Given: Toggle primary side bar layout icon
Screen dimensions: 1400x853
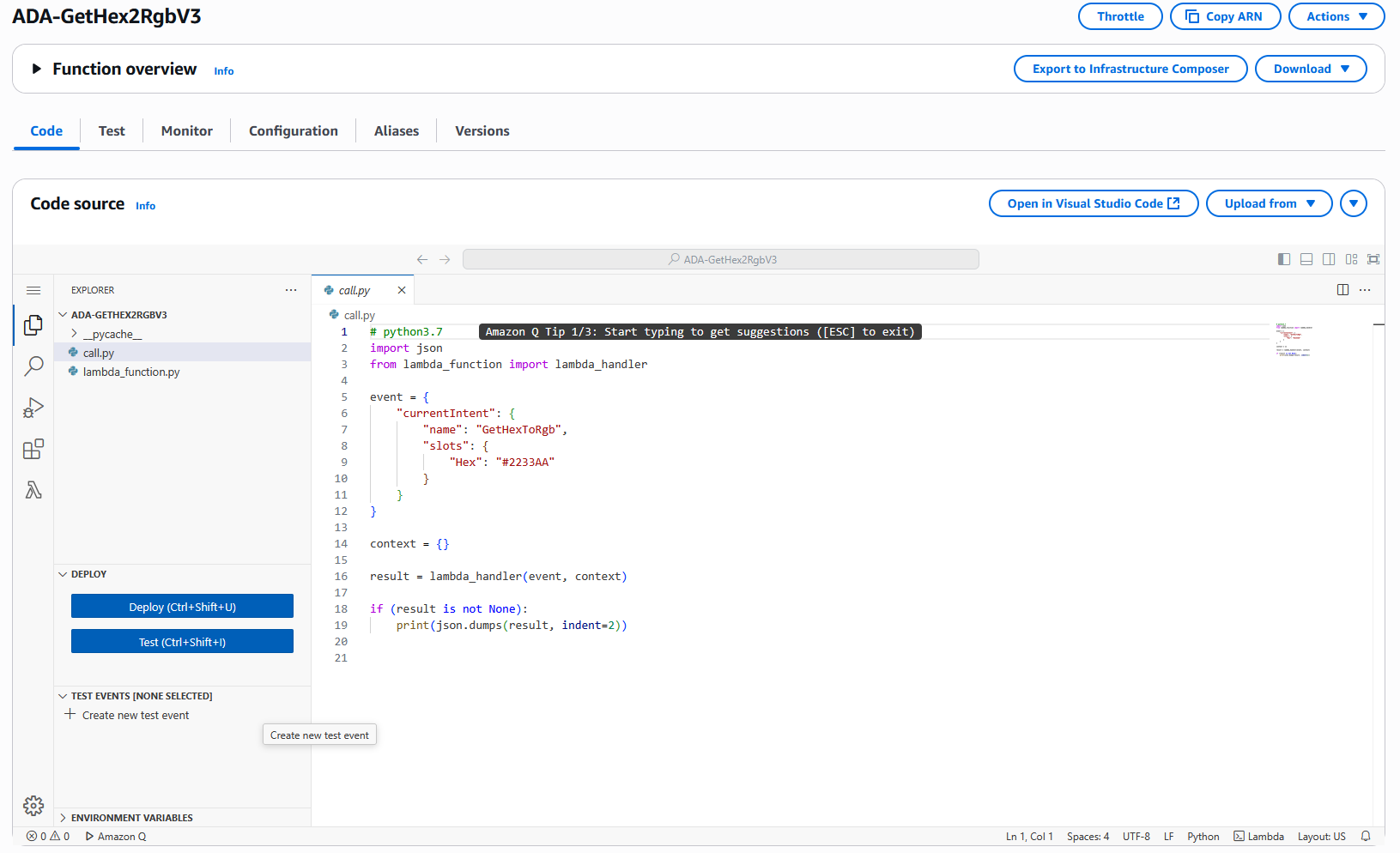Looking at the screenshot, I should tap(1284, 259).
